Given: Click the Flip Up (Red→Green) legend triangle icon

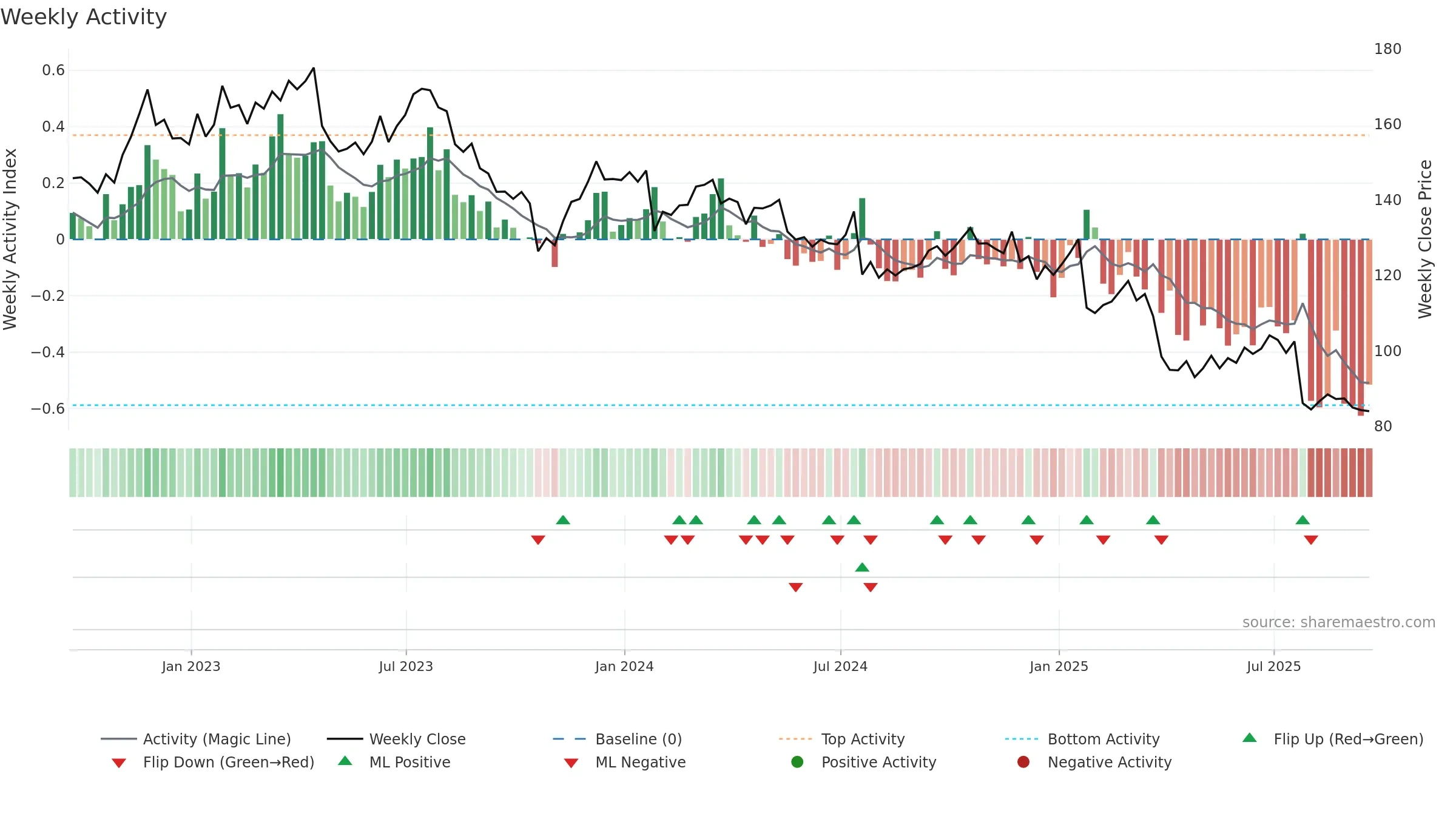Looking at the screenshot, I should tap(1250, 738).
